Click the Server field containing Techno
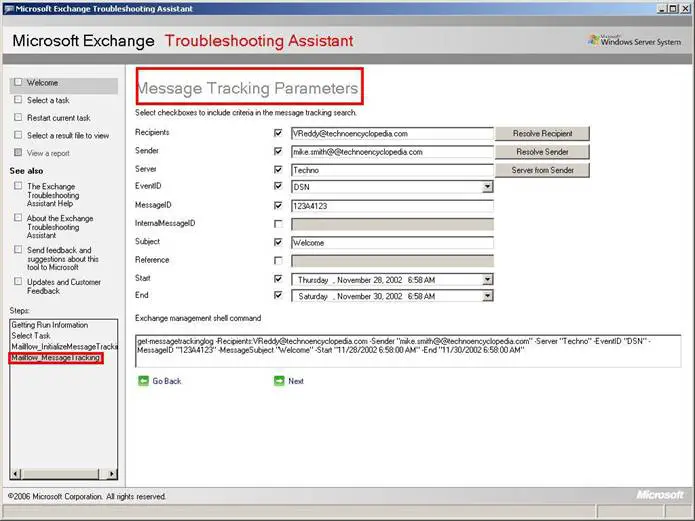 tap(392, 170)
